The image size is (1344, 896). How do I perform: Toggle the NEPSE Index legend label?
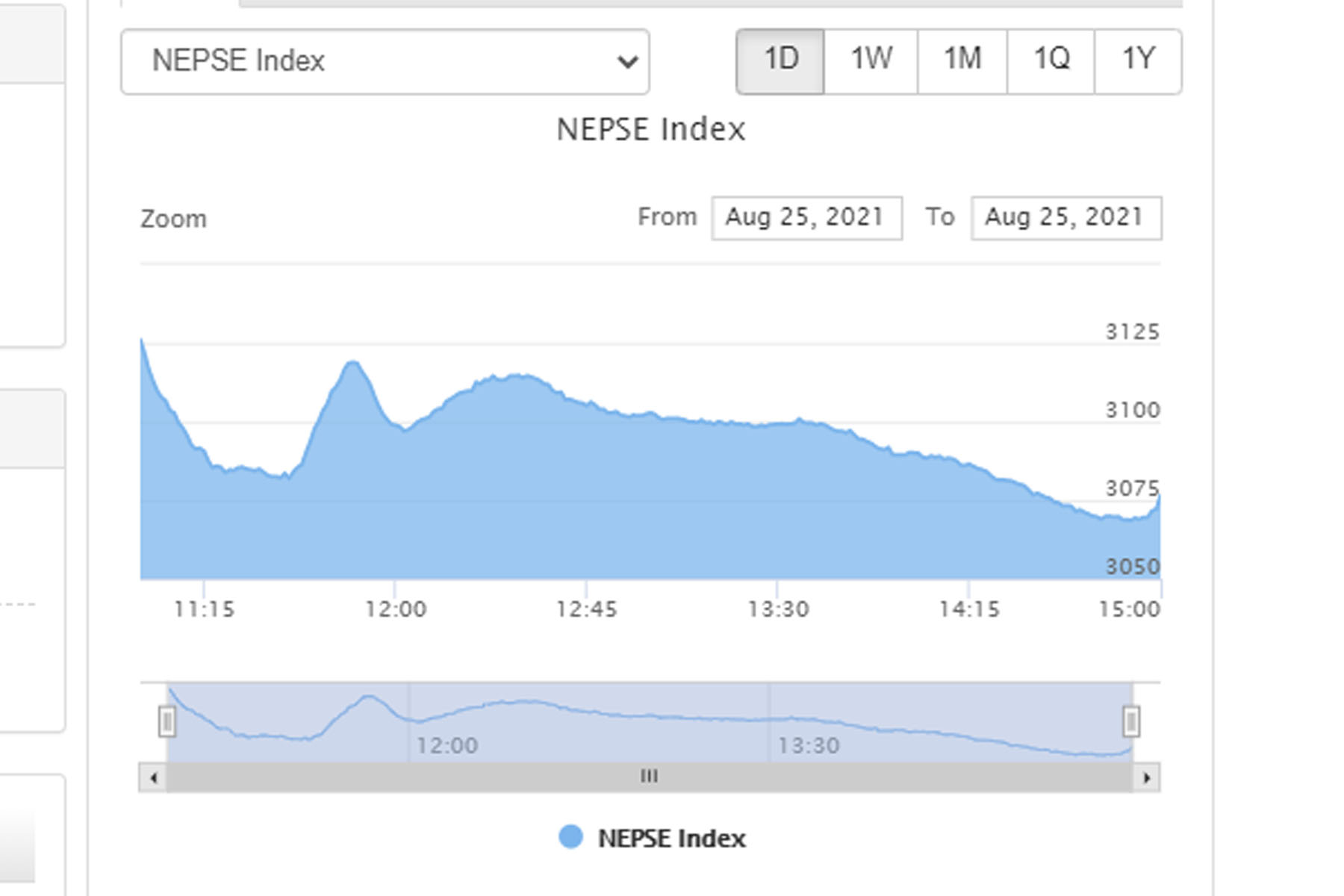tap(671, 839)
